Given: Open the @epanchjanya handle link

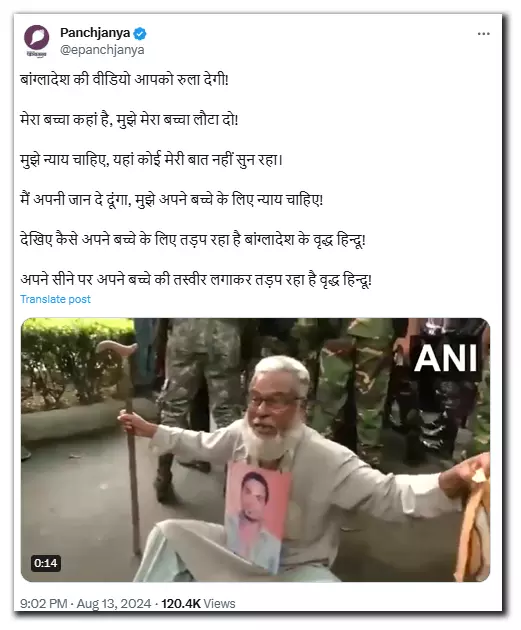Looking at the screenshot, I should (x=102, y=50).
